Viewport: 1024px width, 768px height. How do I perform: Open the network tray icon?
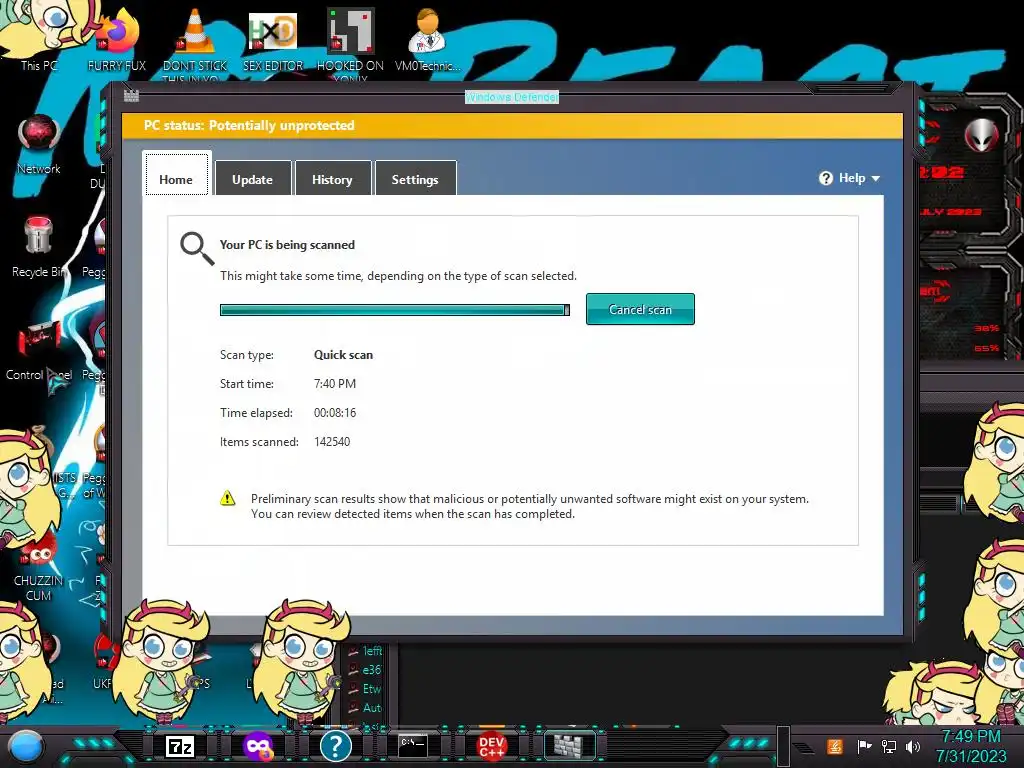pos(889,746)
